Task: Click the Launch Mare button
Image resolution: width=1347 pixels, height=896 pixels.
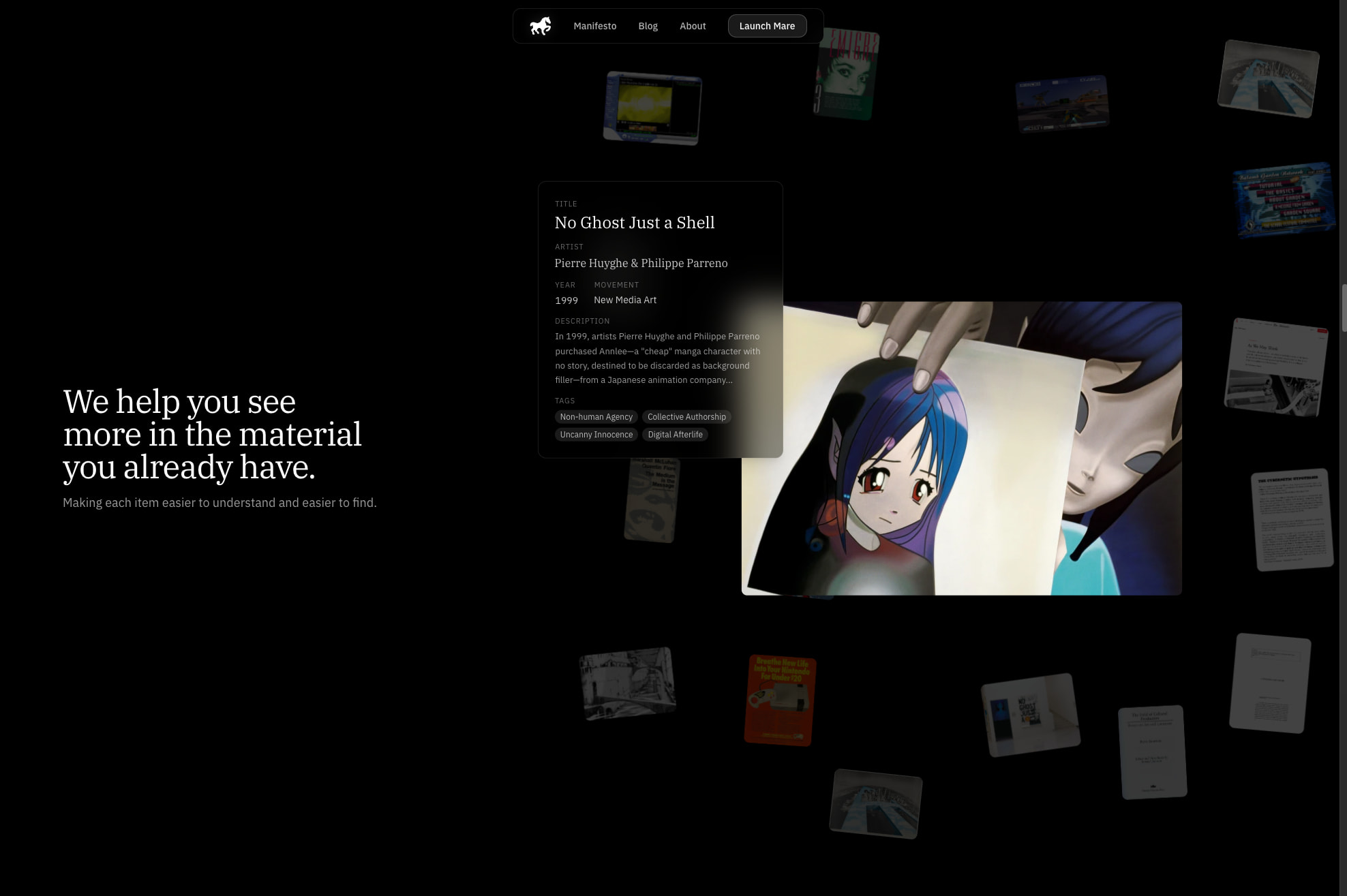Action: (767, 26)
